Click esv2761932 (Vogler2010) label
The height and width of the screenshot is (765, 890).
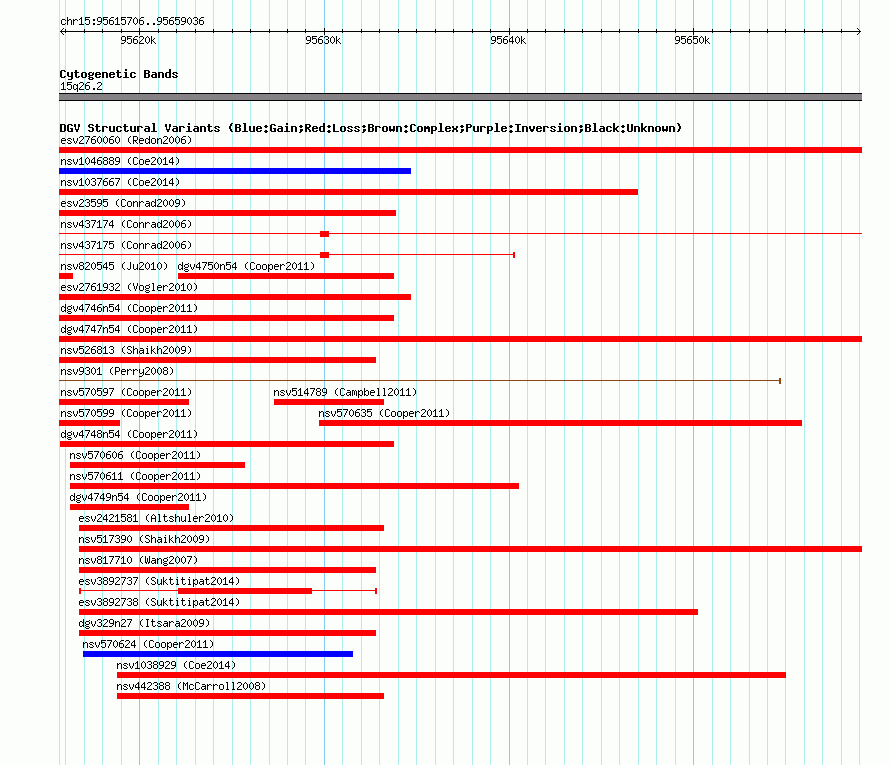click(x=129, y=287)
